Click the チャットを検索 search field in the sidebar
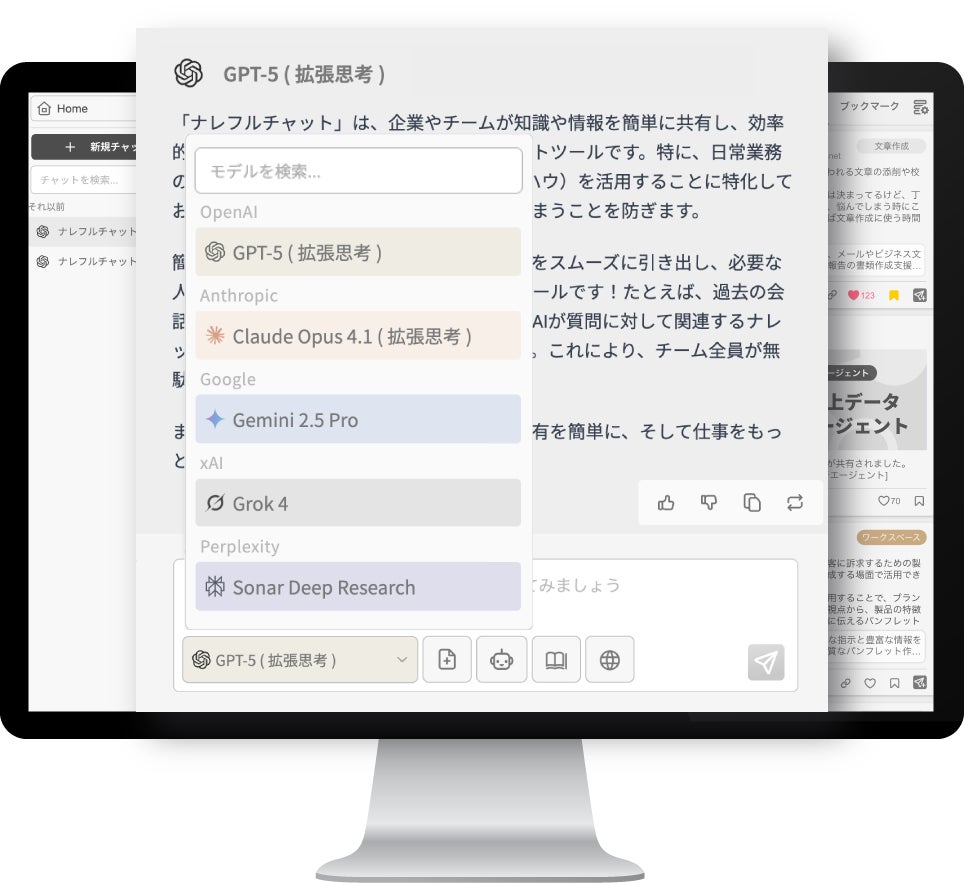The height and width of the screenshot is (883, 964). tap(84, 180)
